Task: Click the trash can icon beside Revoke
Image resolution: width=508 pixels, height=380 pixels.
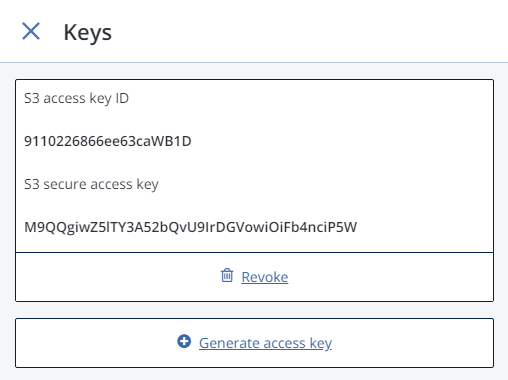Action: (x=227, y=276)
